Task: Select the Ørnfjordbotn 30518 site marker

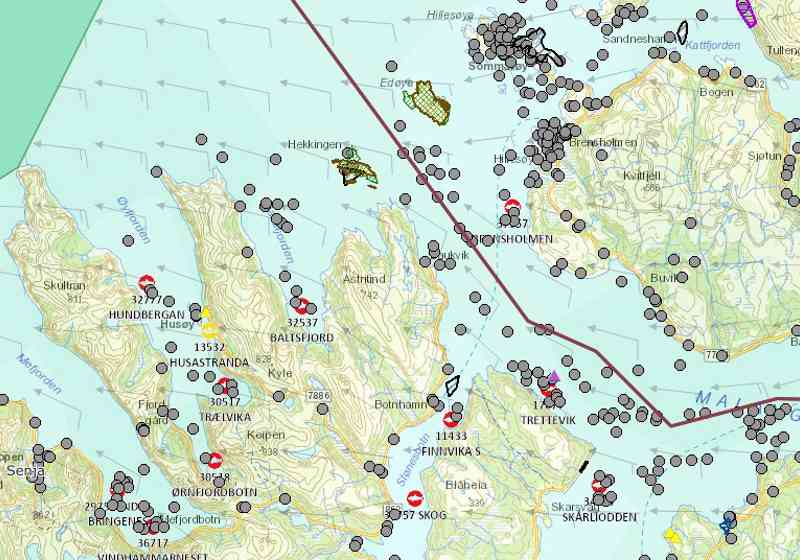Action: pos(215,460)
